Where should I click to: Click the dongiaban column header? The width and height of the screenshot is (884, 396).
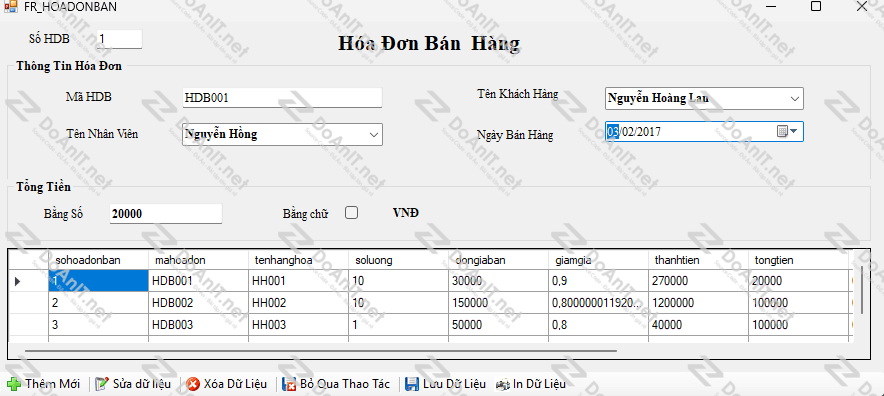tap(498, 259)
